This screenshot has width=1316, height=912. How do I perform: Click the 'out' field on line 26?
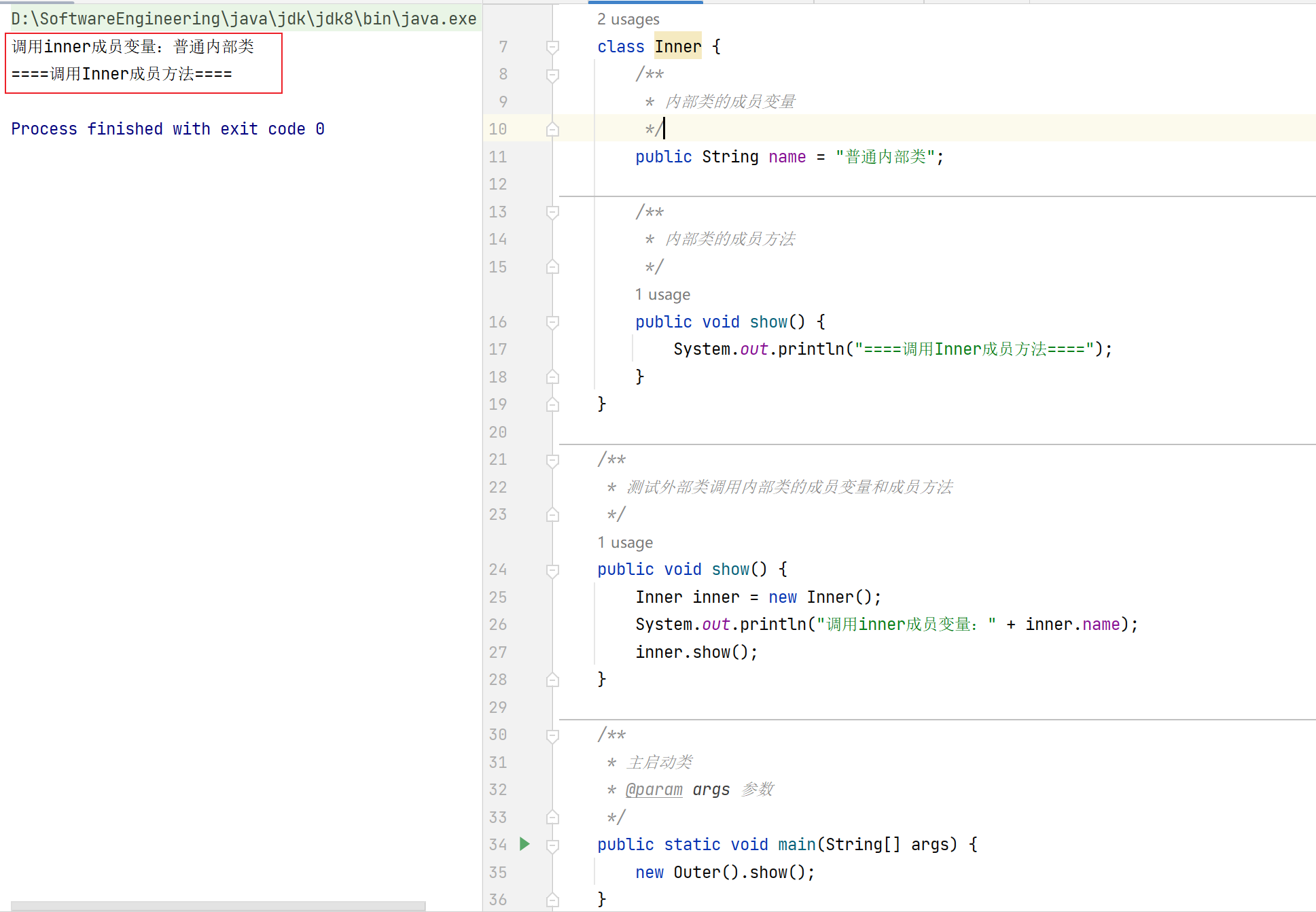pyautogui.click(x=715, y=625)
